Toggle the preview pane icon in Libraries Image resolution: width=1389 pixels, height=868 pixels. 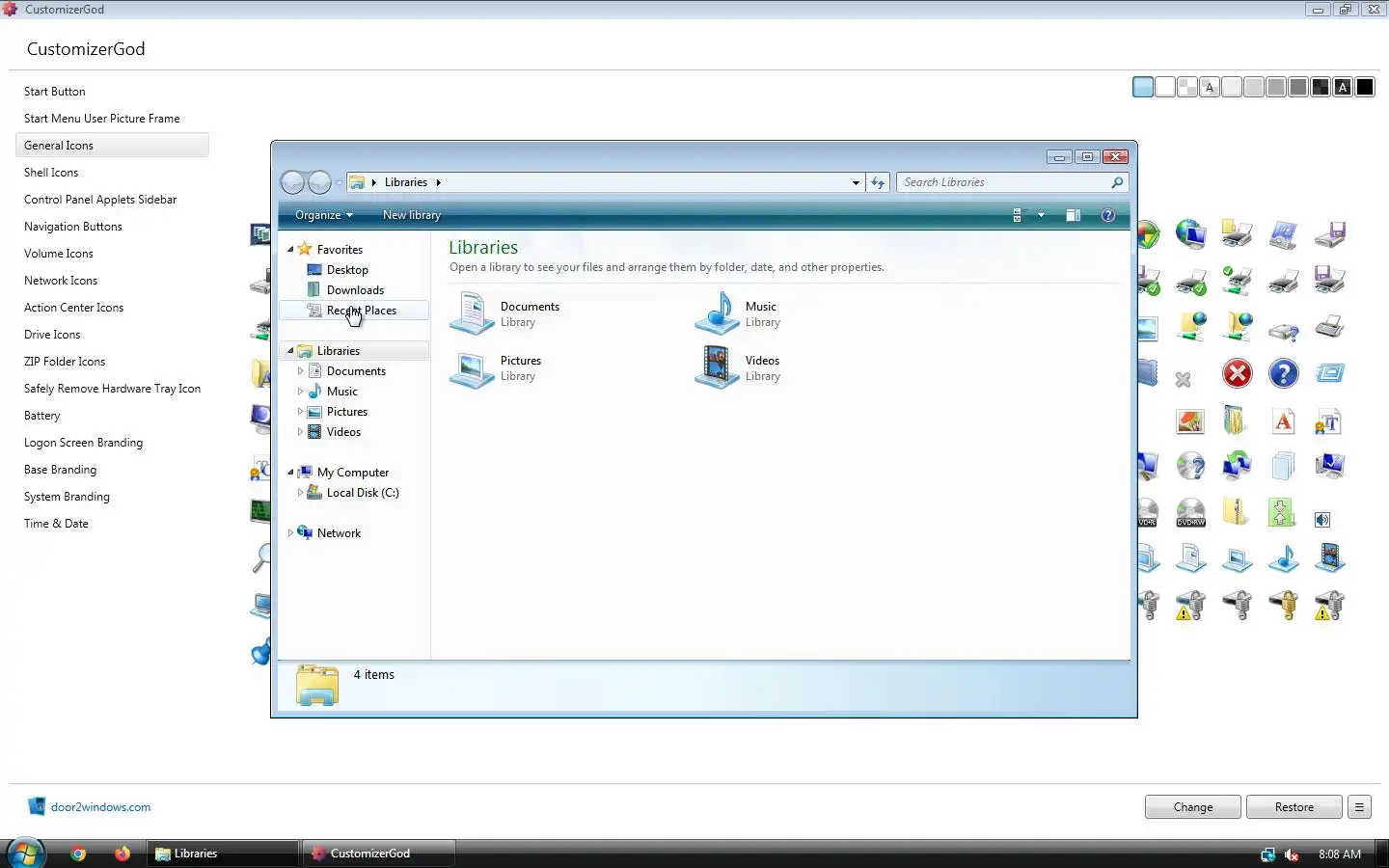click(x=1073, y=215)
